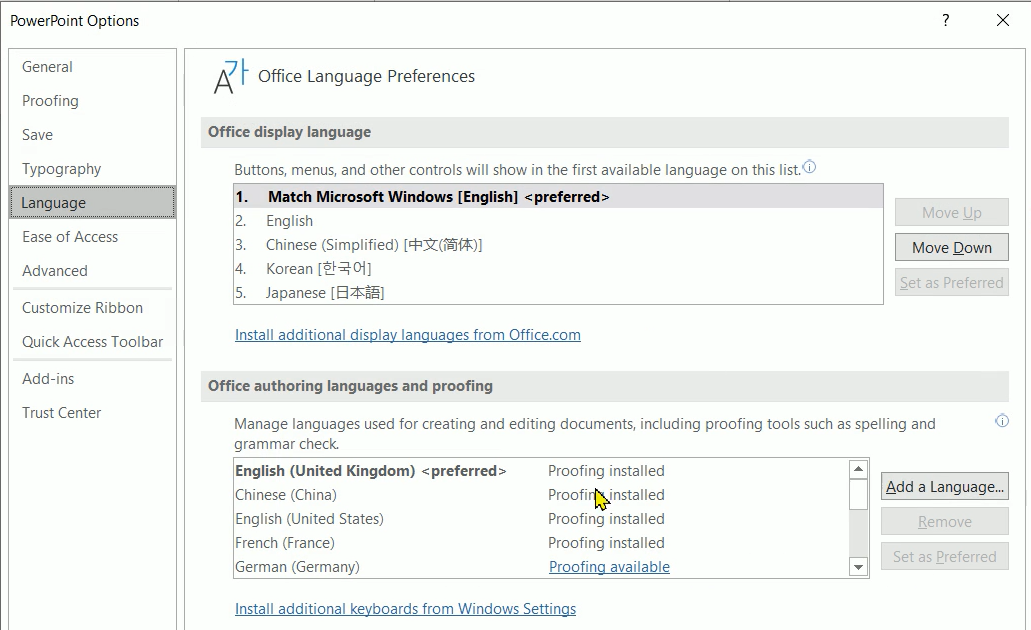Click authoring list scrollbar up arrow
Viewport: 1031px width, 630px height.
858,469
